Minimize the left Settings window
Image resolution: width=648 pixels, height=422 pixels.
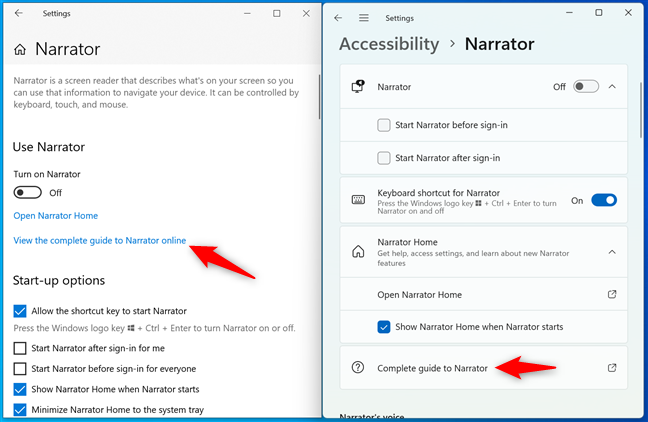247,13
